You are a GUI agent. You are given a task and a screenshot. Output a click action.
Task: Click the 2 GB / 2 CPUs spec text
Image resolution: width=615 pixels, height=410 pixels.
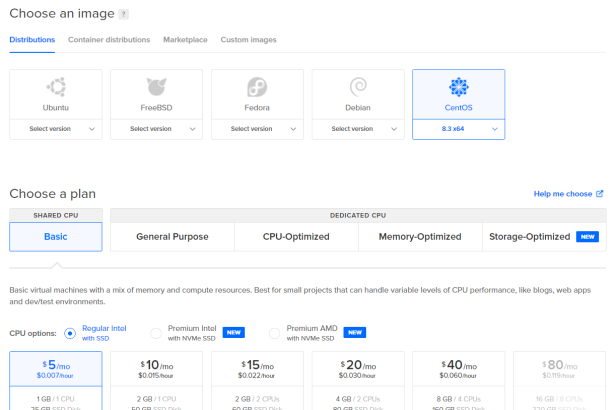pyautogui.click(x=257, y=399)
